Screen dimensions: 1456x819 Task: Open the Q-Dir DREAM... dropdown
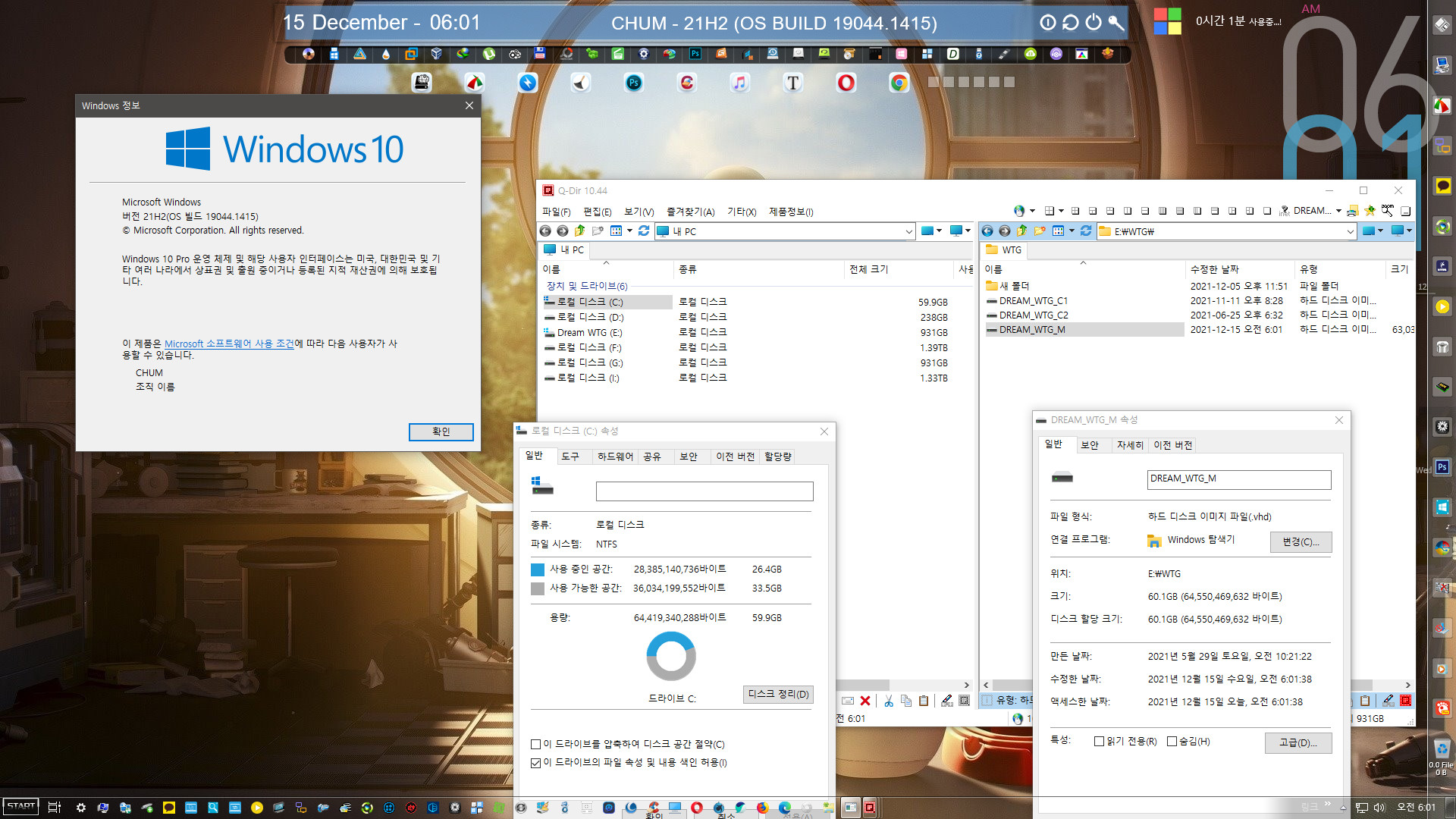pyautogui.click(x=1338, y=211)
